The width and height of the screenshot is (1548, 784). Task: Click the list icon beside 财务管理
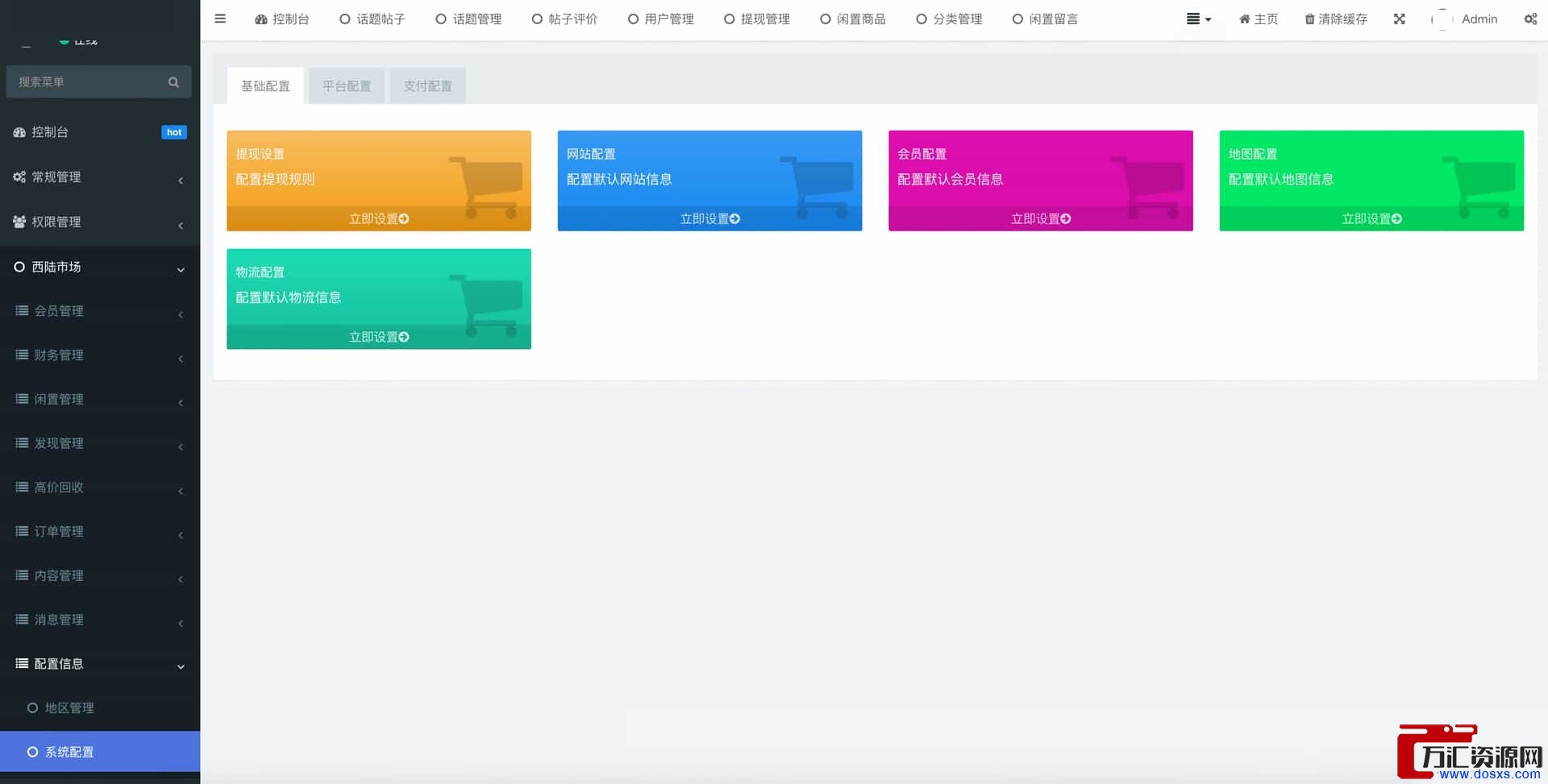click(x=22, y=355)
